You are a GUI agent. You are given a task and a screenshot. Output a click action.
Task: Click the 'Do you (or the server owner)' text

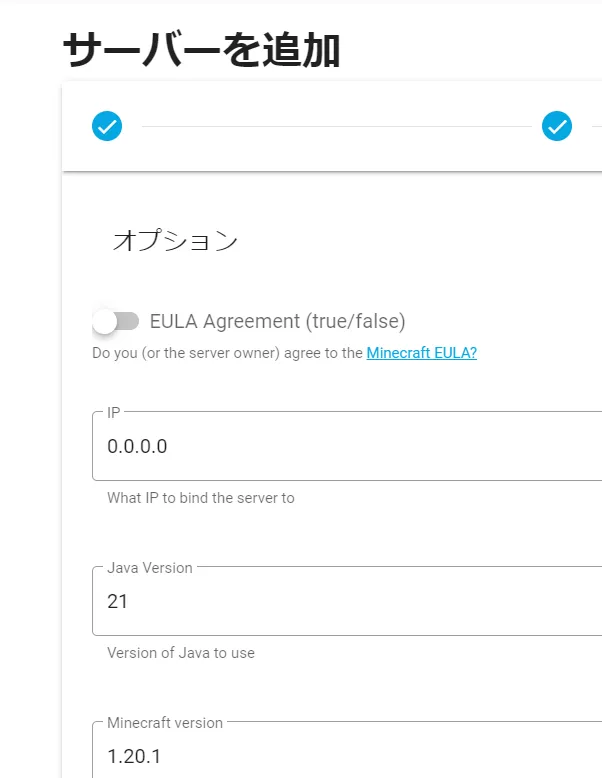pos(227,353)
